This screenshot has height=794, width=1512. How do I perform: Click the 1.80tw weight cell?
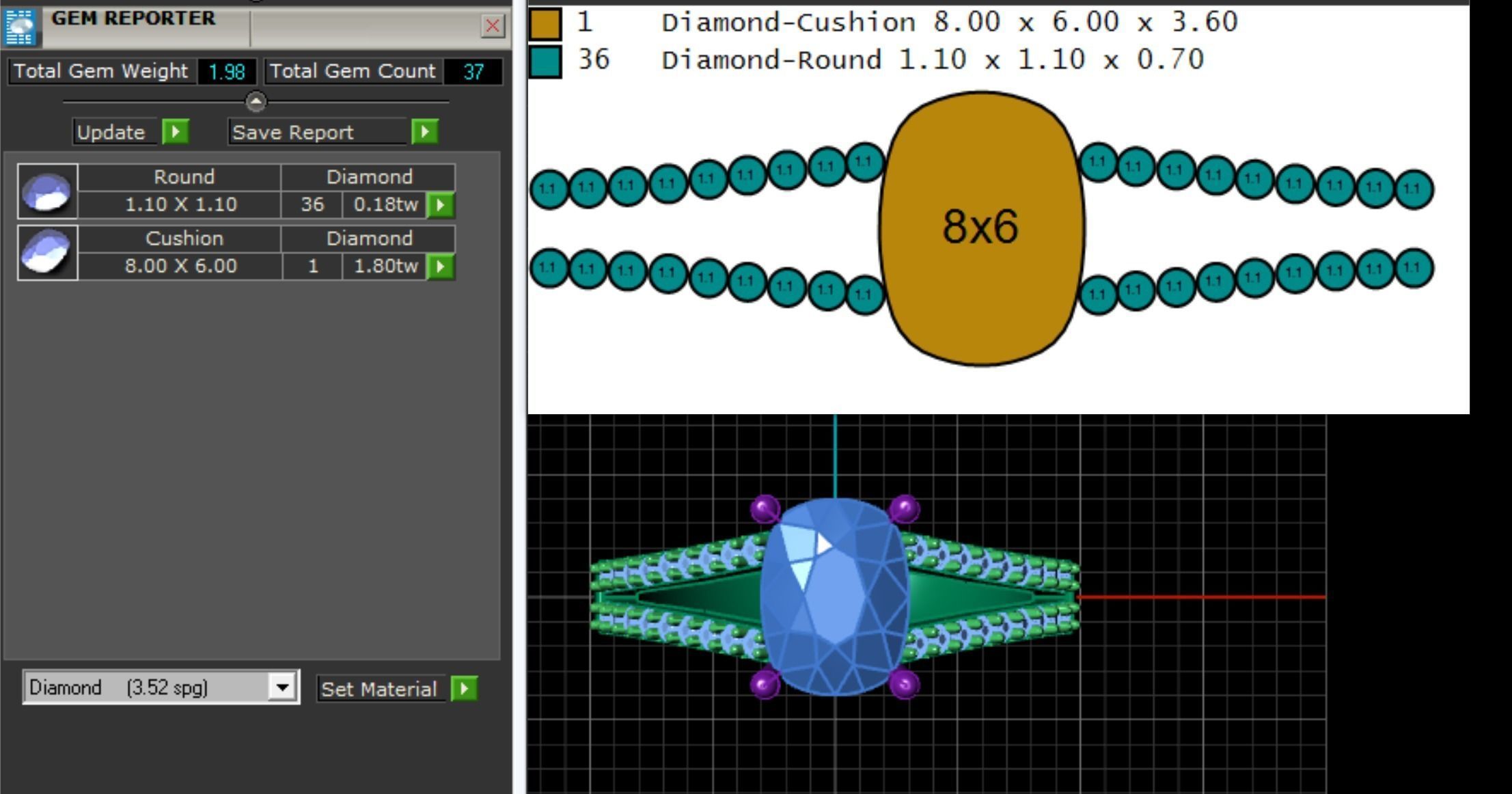pyautogui.click(x=385, y=266)
